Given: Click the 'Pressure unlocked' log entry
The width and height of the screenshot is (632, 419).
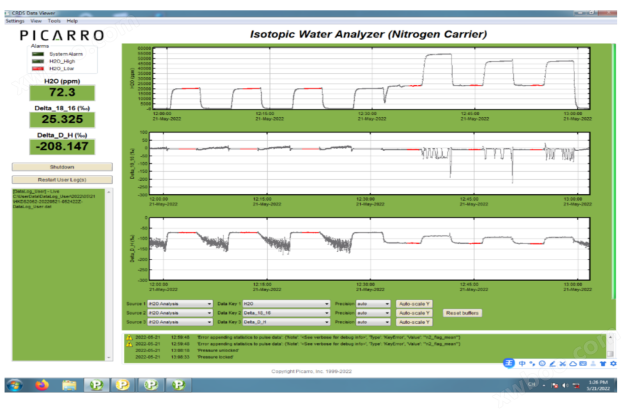Looking at the screenshot, I should [x=218, y=351].
